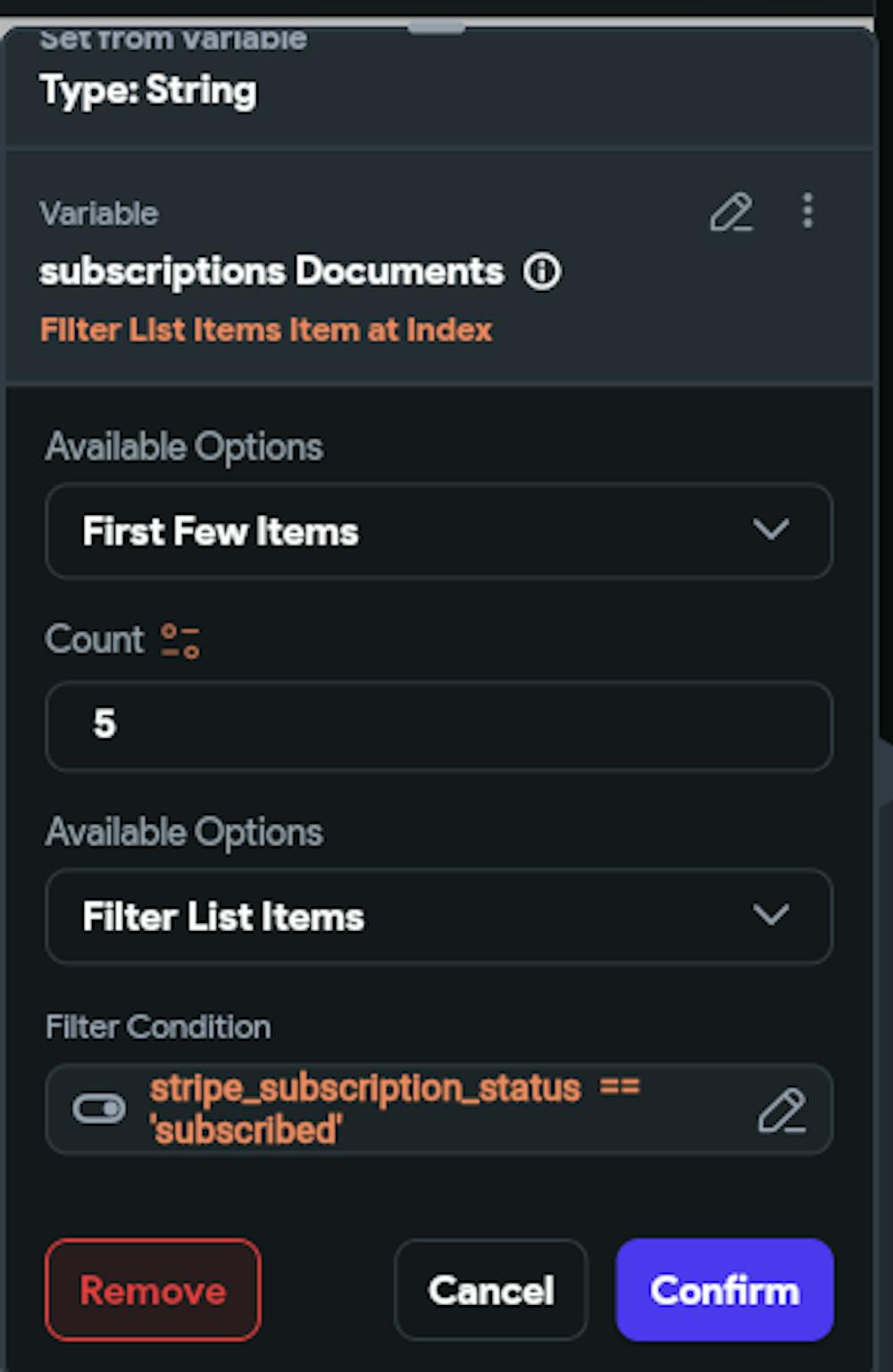Expand the Filter List Items dropdown
Screen dimensions: 893x1372
click(x=438, y=917)
